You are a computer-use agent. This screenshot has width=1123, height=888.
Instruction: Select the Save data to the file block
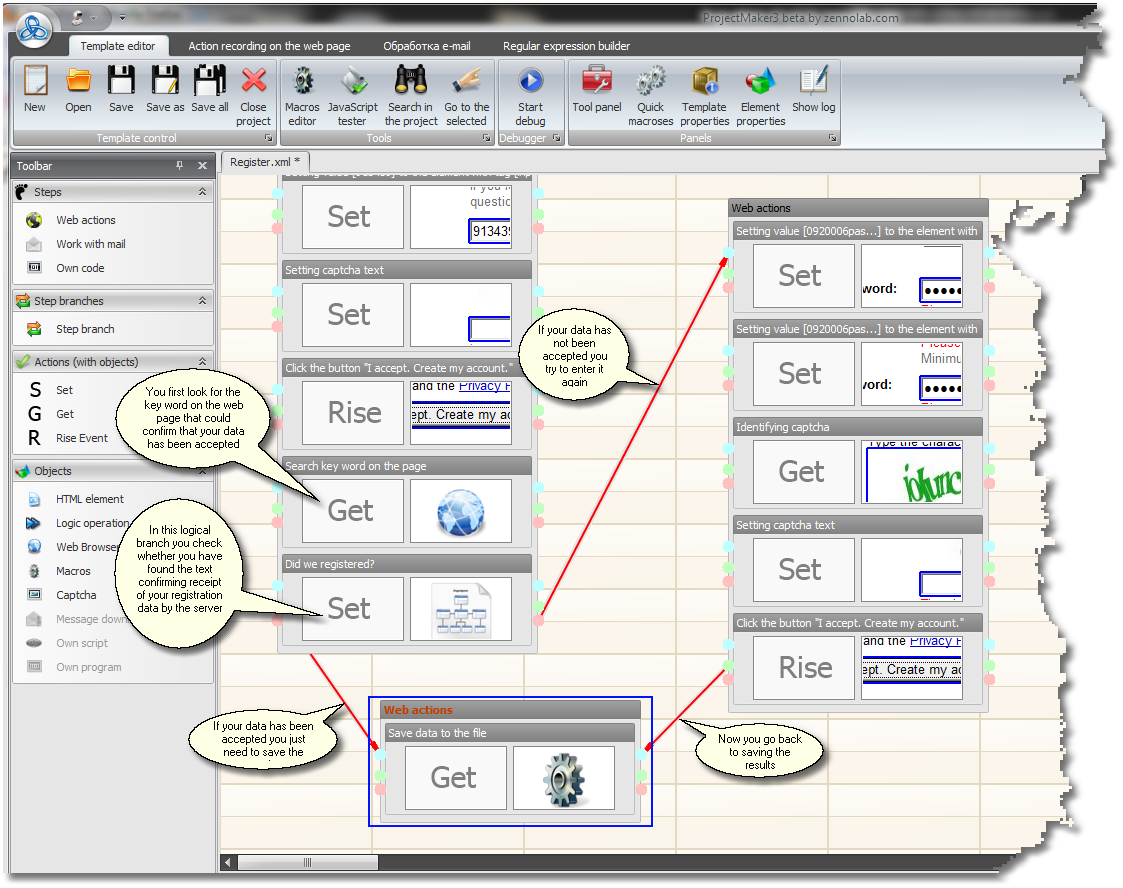coord(510,733)
